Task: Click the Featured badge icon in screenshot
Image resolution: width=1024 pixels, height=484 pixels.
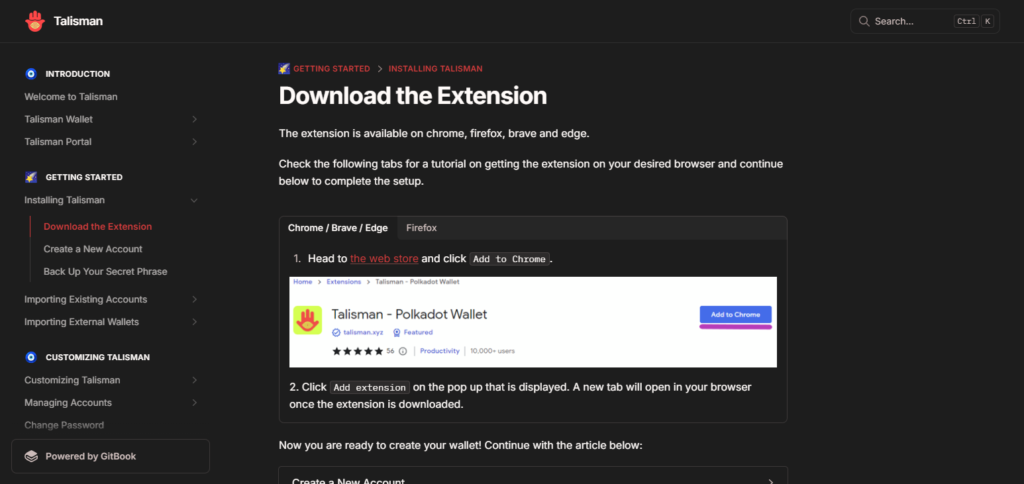Action: point(396,332)
